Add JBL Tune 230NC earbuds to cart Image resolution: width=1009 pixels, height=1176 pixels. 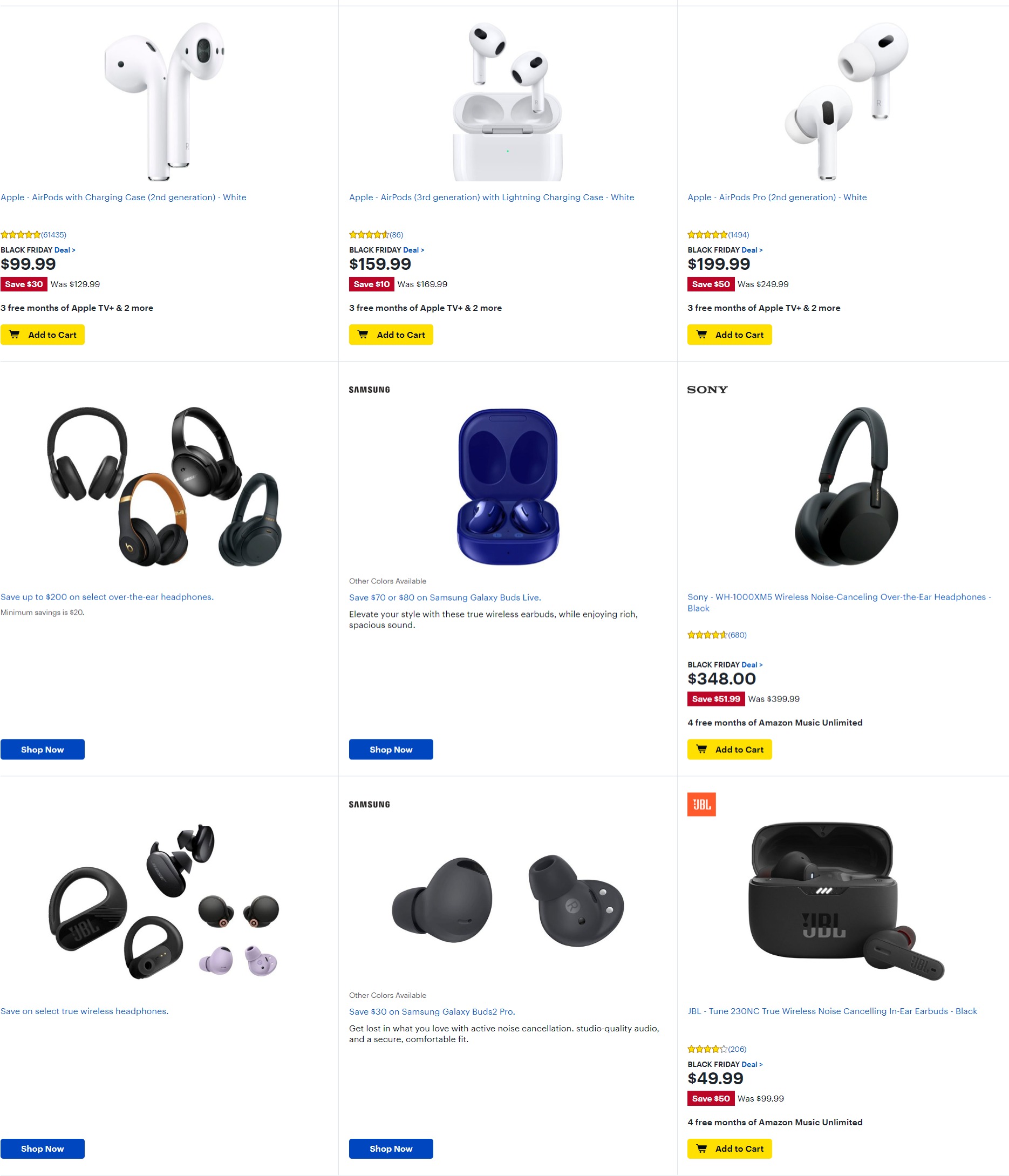[729, 1148]
